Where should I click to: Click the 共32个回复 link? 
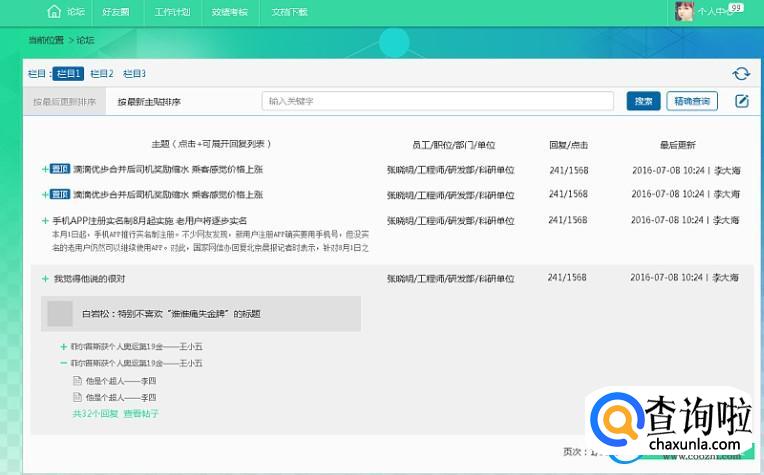(96, 414)
